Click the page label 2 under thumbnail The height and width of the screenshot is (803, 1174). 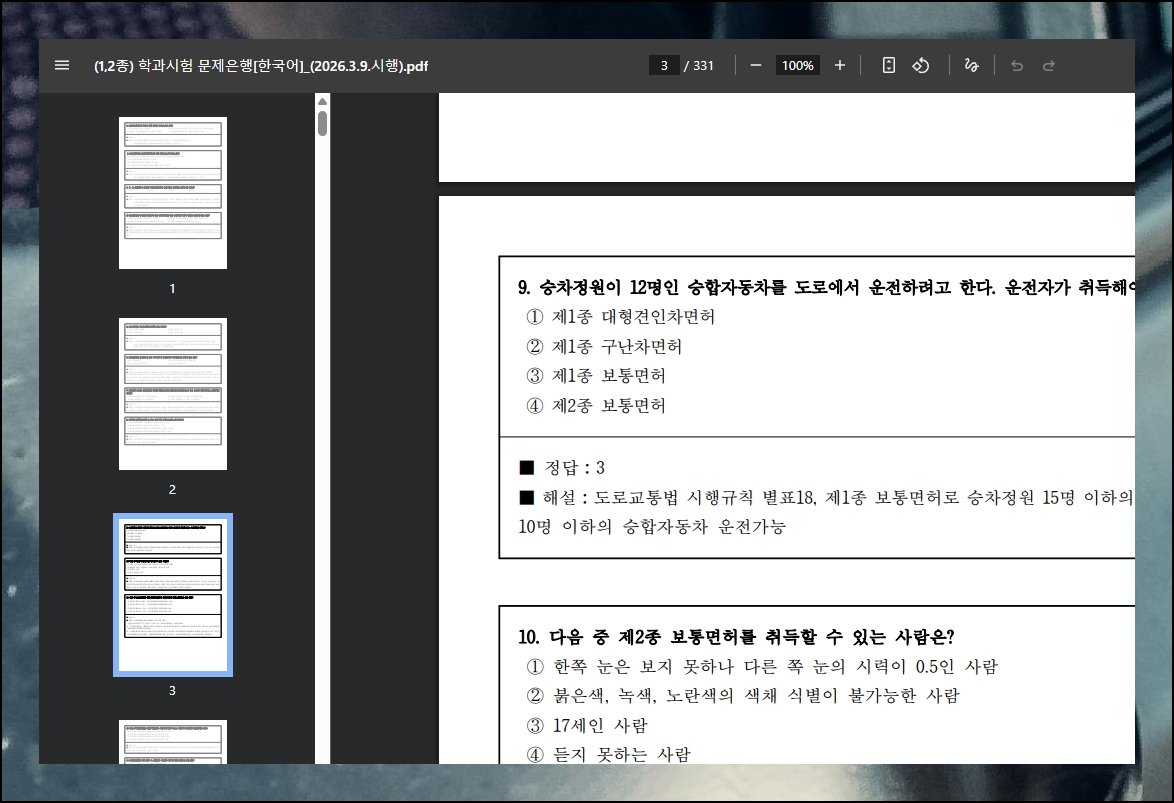point(172,489)
